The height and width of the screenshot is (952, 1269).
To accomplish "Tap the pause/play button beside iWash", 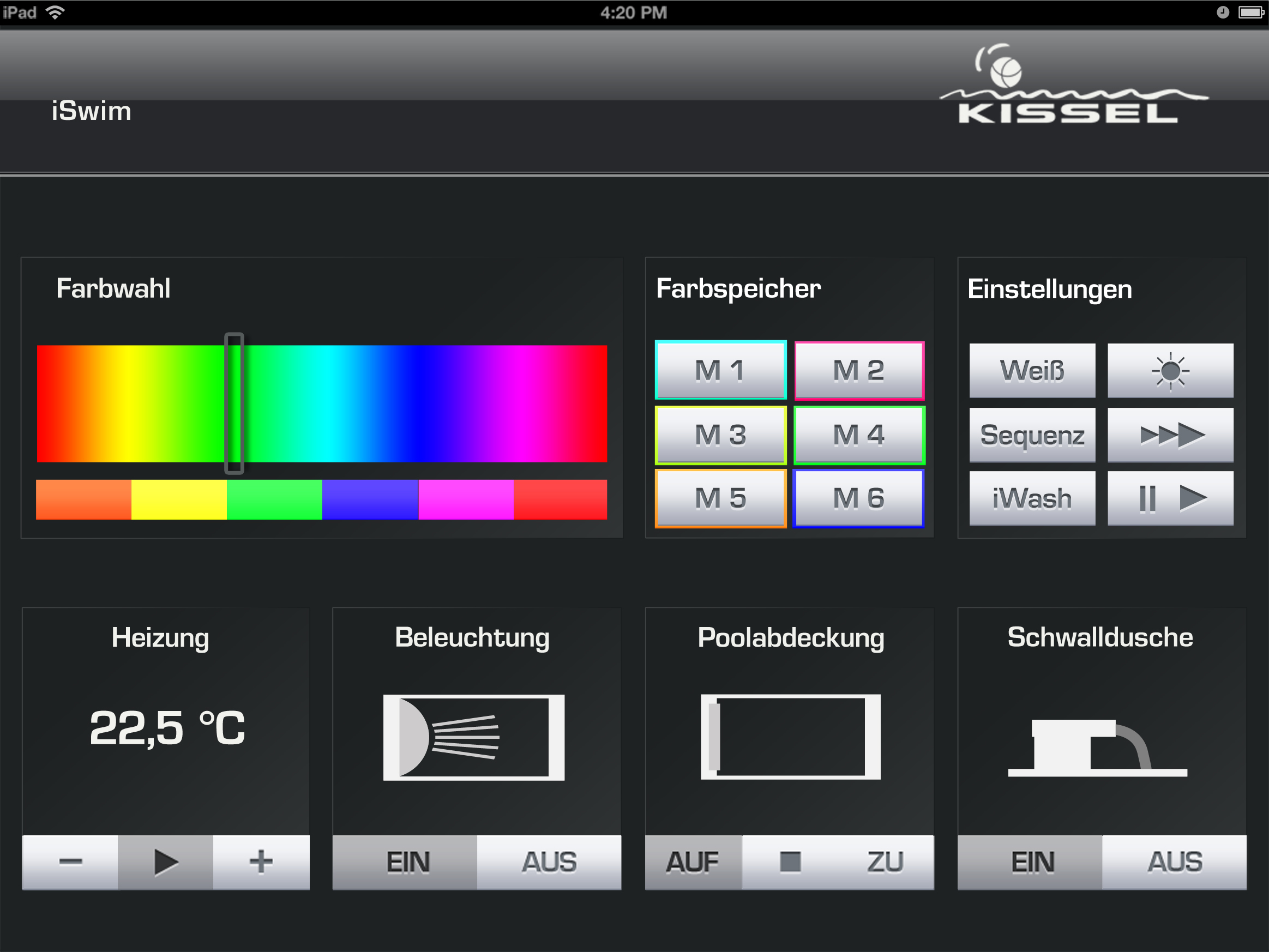I will point(1170,498).
